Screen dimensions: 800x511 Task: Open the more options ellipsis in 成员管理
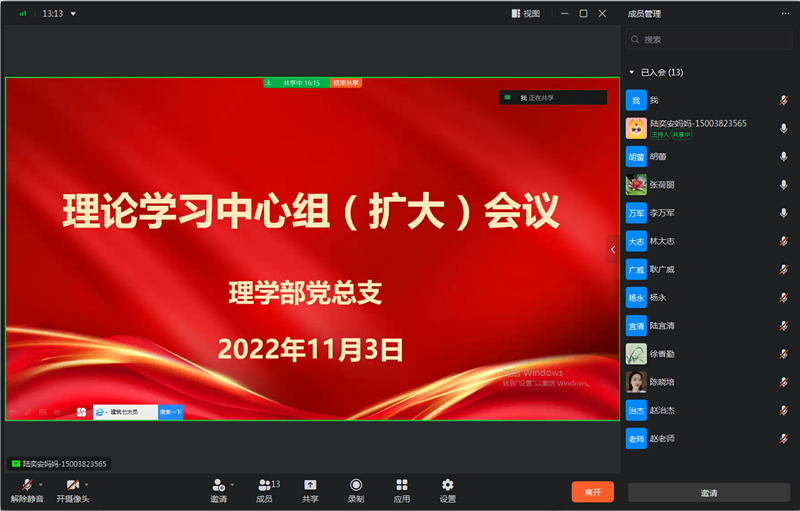(785, 14)
